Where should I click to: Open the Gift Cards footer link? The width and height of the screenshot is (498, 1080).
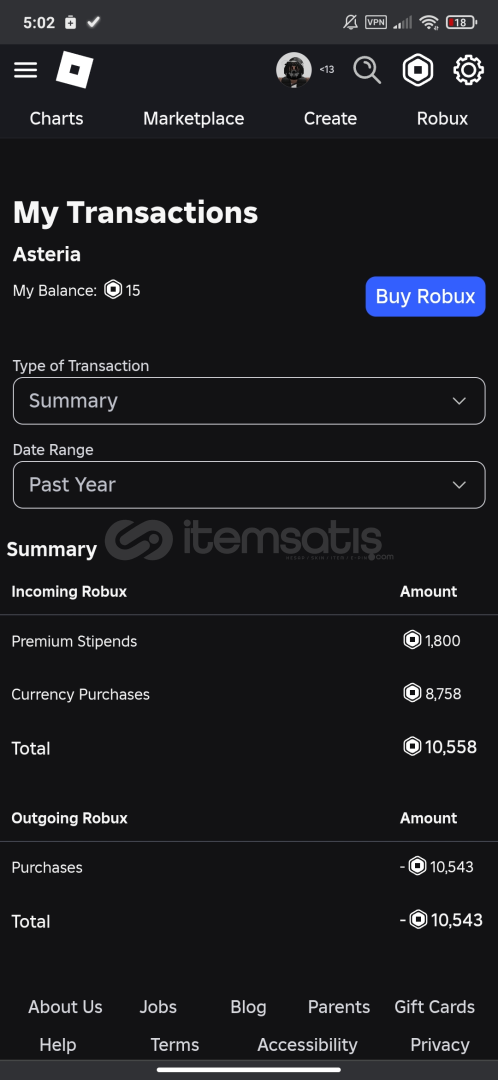pyautogui.click(x=434, y=1007)
